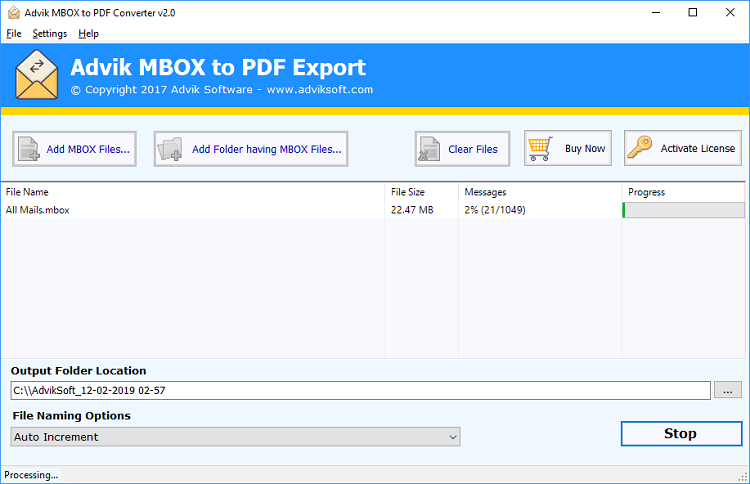Screen dimensions: 750x484
Task: Sort by File Size column header
Action: tap(421, 192)
